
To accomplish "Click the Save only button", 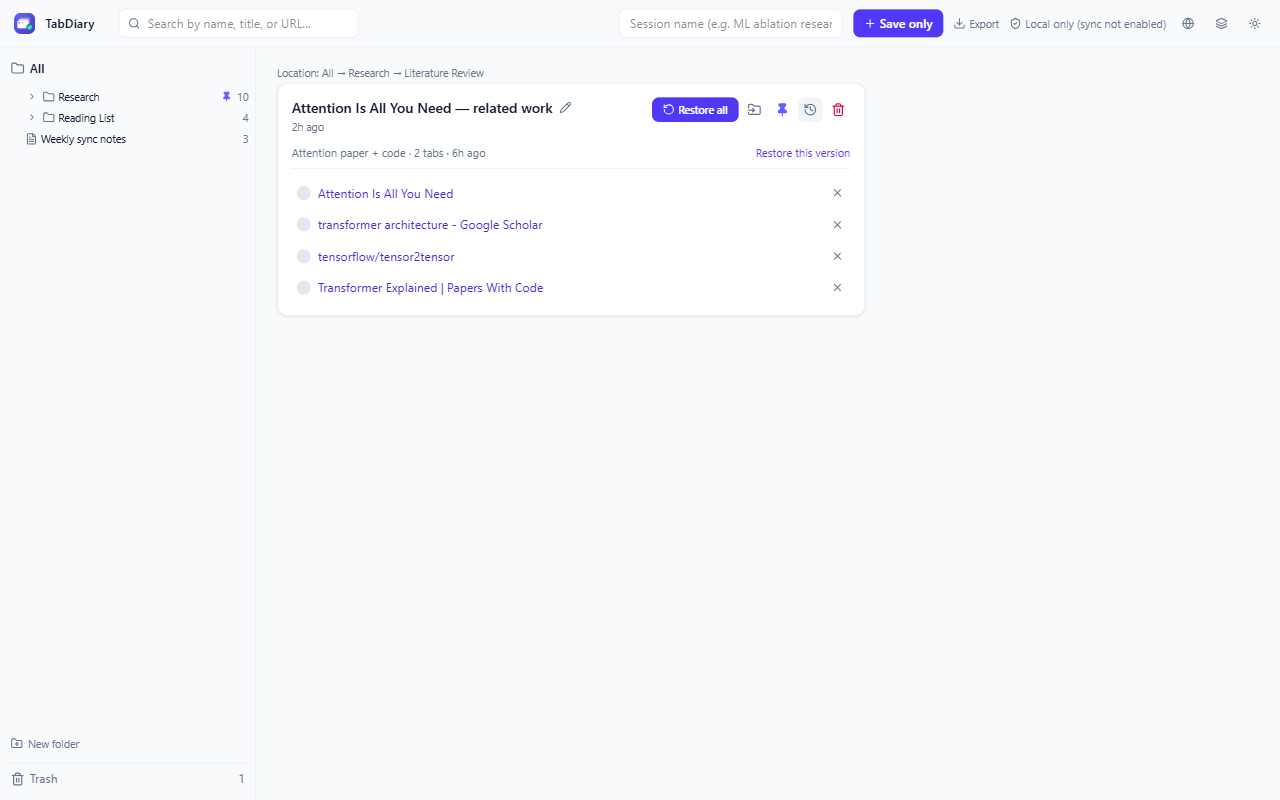I will [898, 23].
